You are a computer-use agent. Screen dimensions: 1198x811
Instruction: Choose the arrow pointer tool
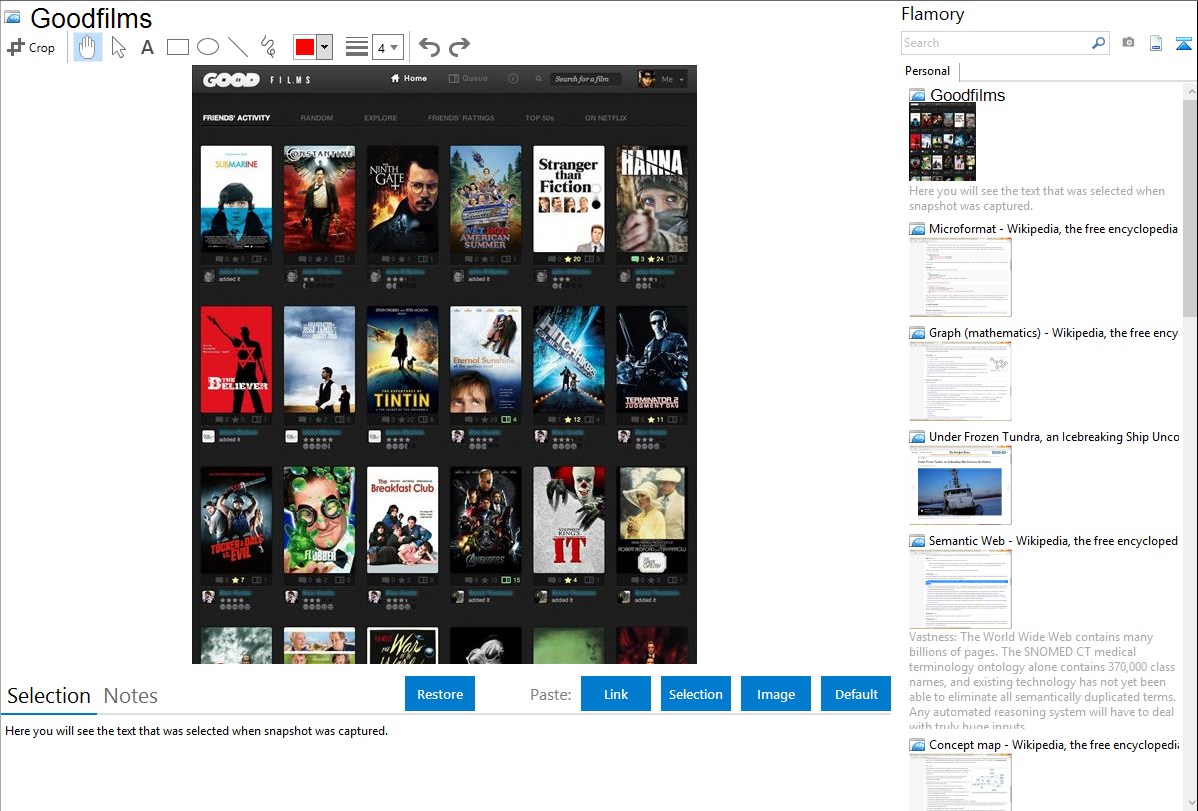[118, 47]
